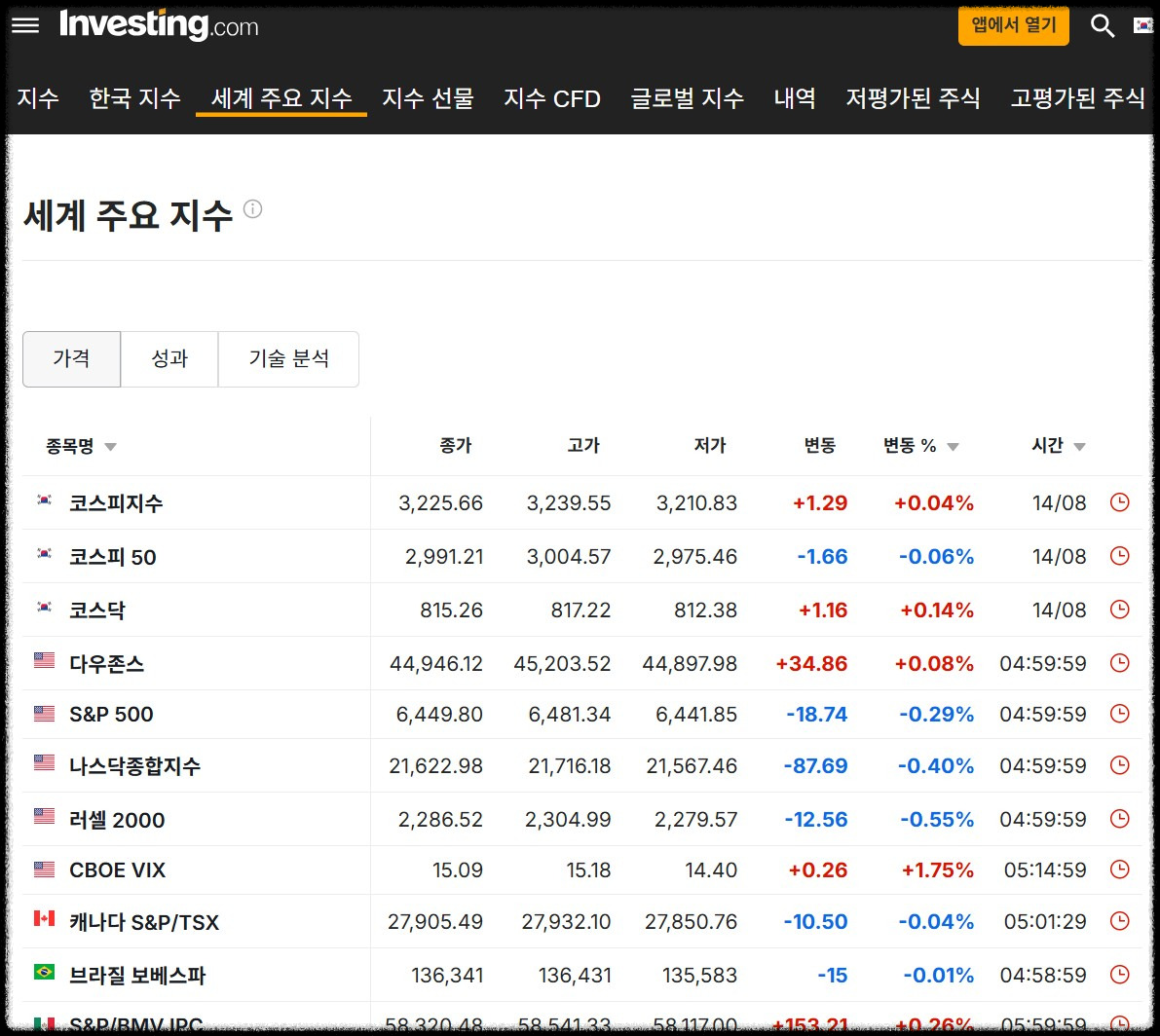Open the 지수 CFD menu item
Screen dimensions: 1160x1036
552,97
